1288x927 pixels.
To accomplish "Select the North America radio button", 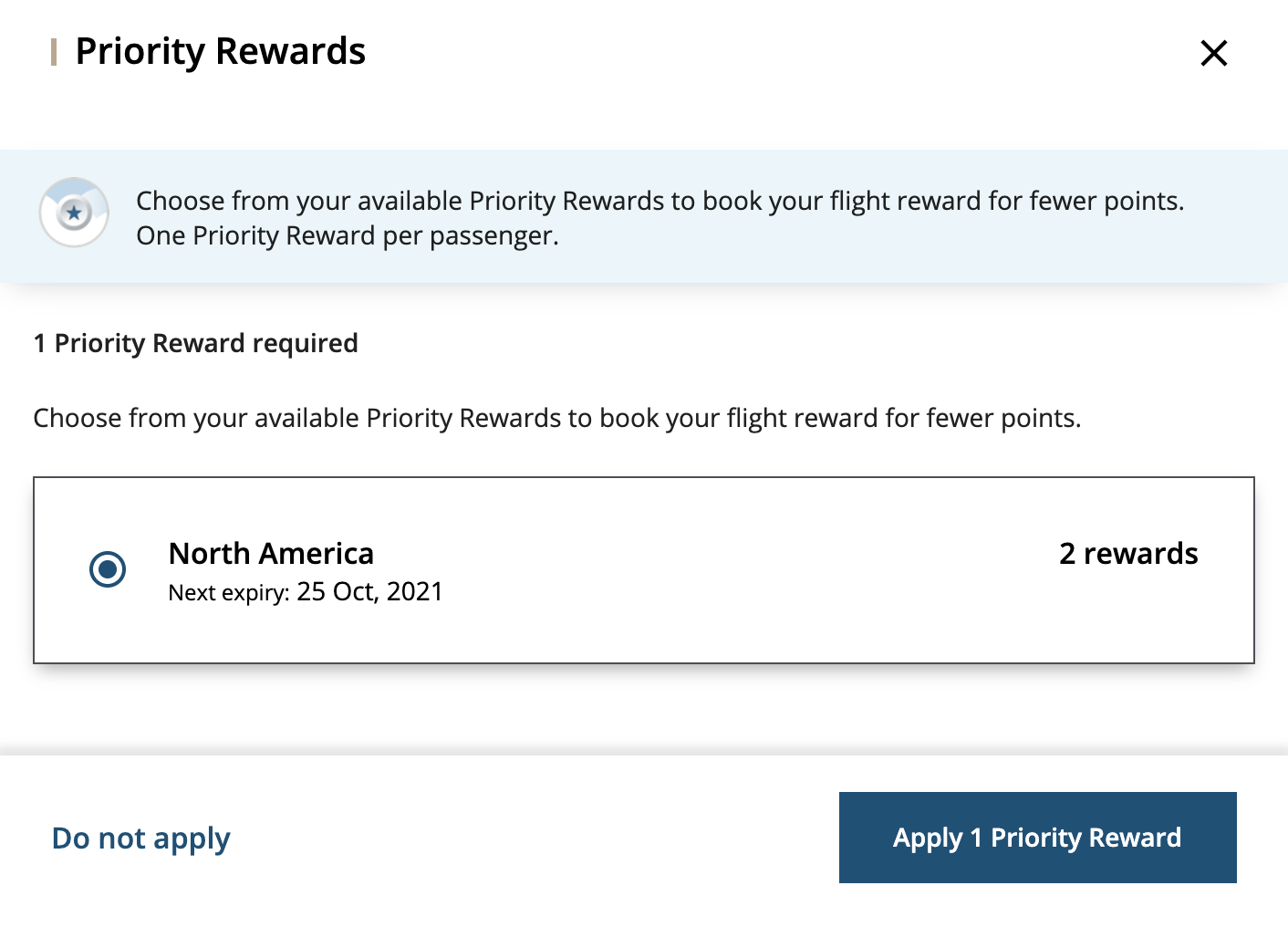I will point(108,569).
